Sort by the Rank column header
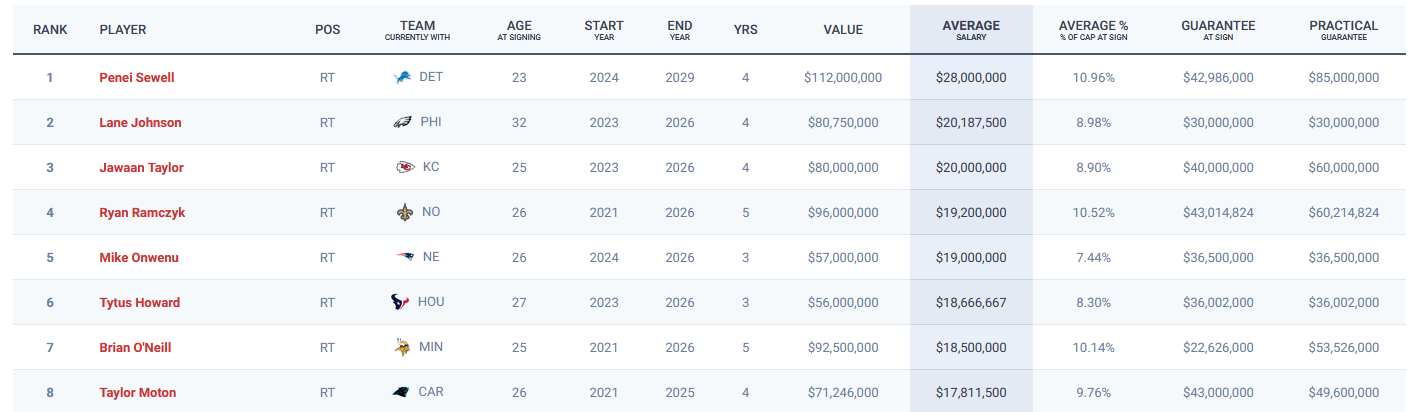1413x412 pixels. click(x=50, y=30)
